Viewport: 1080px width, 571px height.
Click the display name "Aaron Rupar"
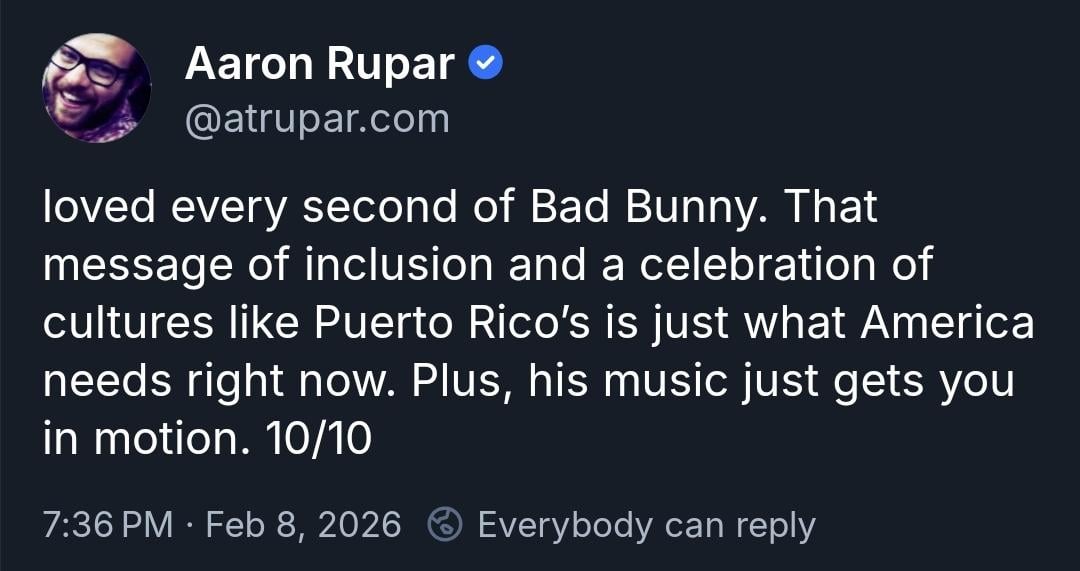pyautogui.click(x=320, y=66)
